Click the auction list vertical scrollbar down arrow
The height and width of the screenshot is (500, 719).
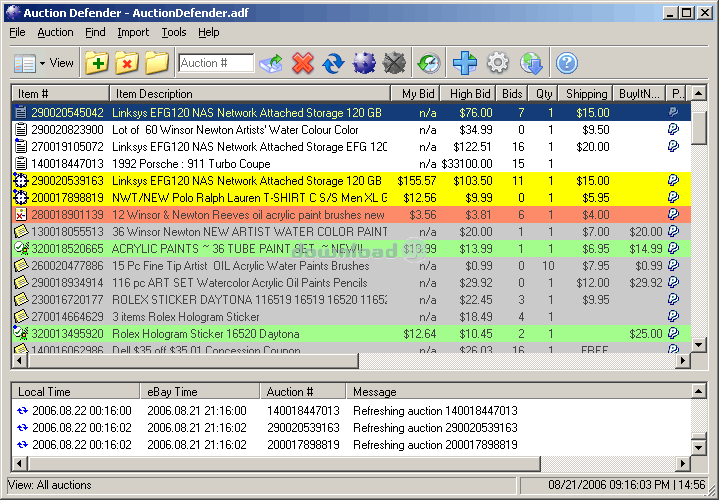(x=699, y=344)
